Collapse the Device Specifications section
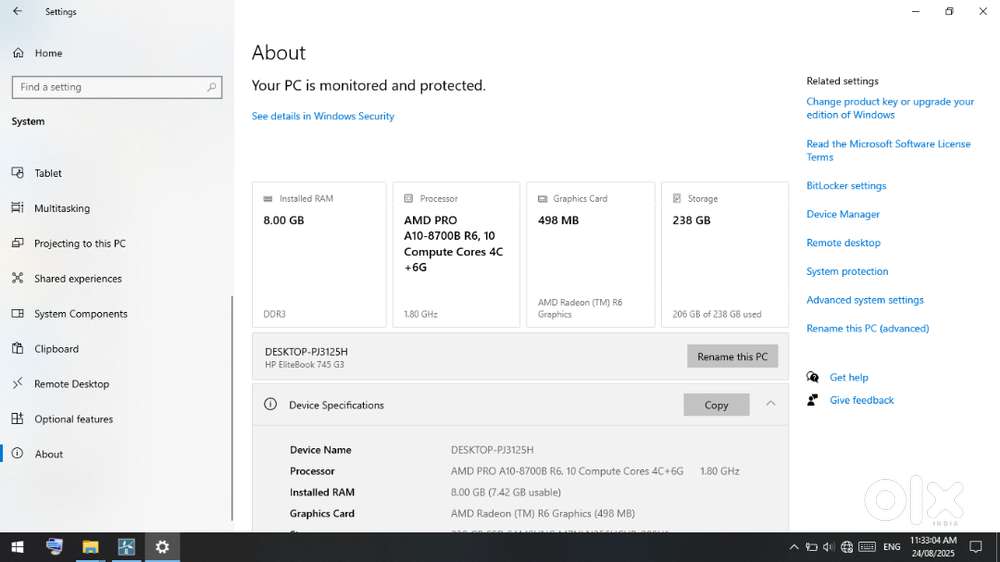Screen dimensions: 1000x562 [x=770, y=404]
